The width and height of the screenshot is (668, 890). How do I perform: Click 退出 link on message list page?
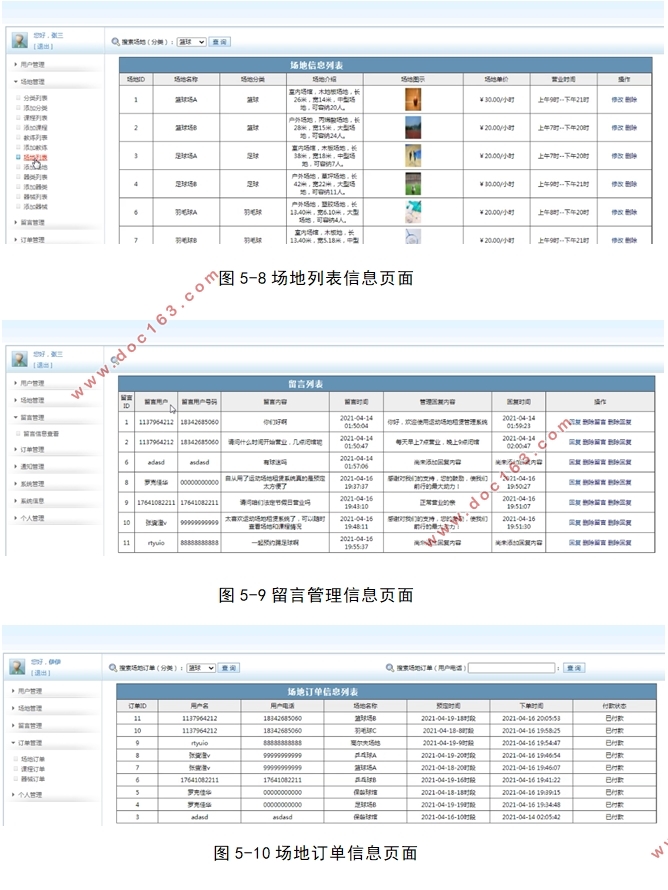pos(43,365)
